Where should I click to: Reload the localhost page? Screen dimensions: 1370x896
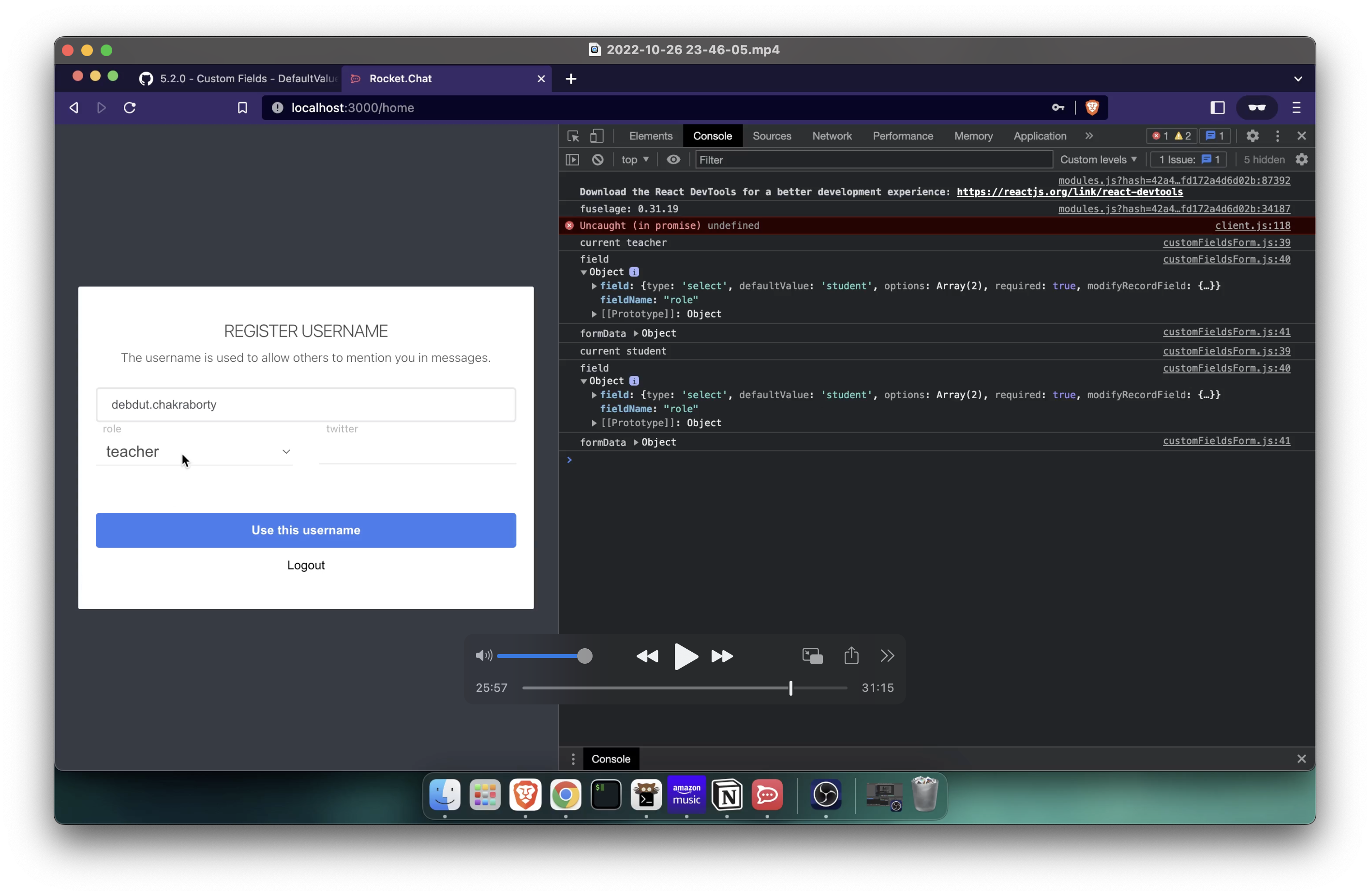click(x=130, y=108)
